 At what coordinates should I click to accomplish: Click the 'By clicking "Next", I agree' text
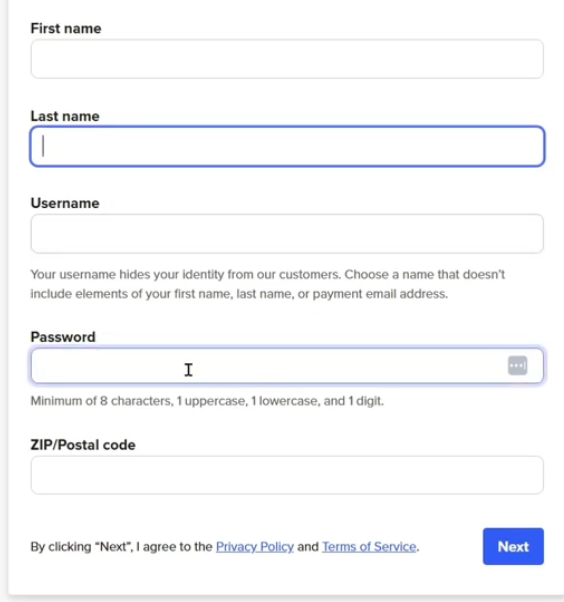121,546
